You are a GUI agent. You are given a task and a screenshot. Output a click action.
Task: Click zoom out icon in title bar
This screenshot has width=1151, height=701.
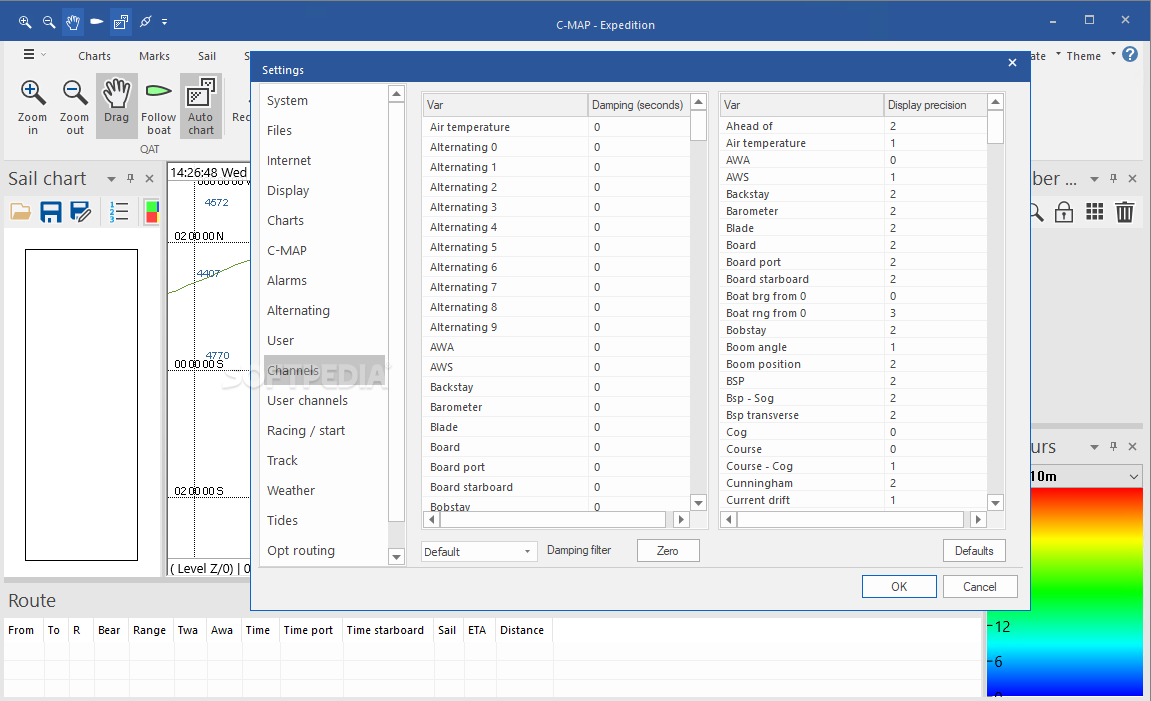click(49, 22)
